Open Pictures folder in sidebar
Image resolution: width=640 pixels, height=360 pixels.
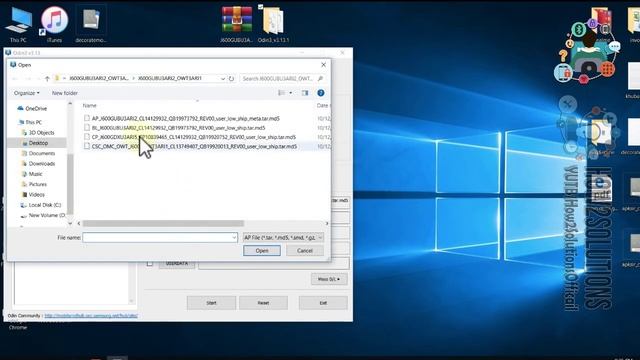click(x=34, y=184)
